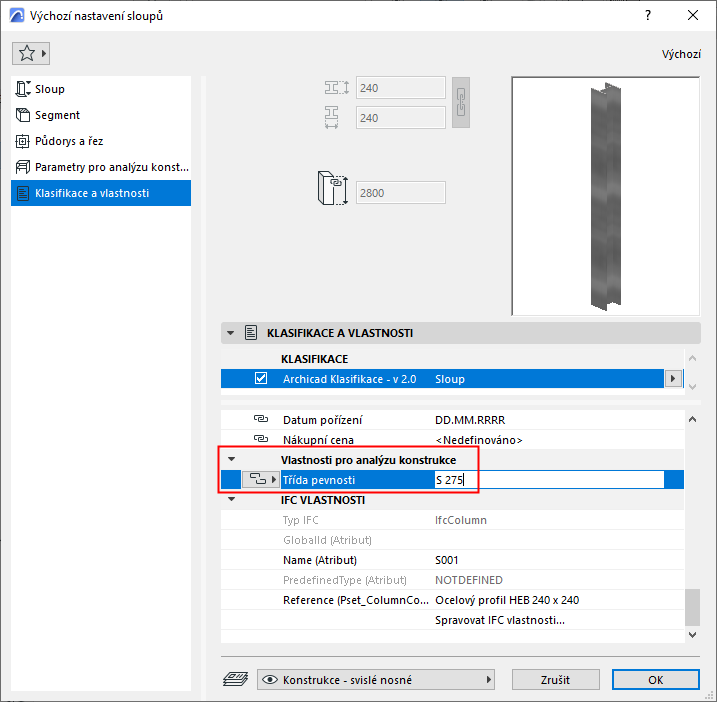
Task: Click the second 240 profile width field
Action: tap(401, 118)
